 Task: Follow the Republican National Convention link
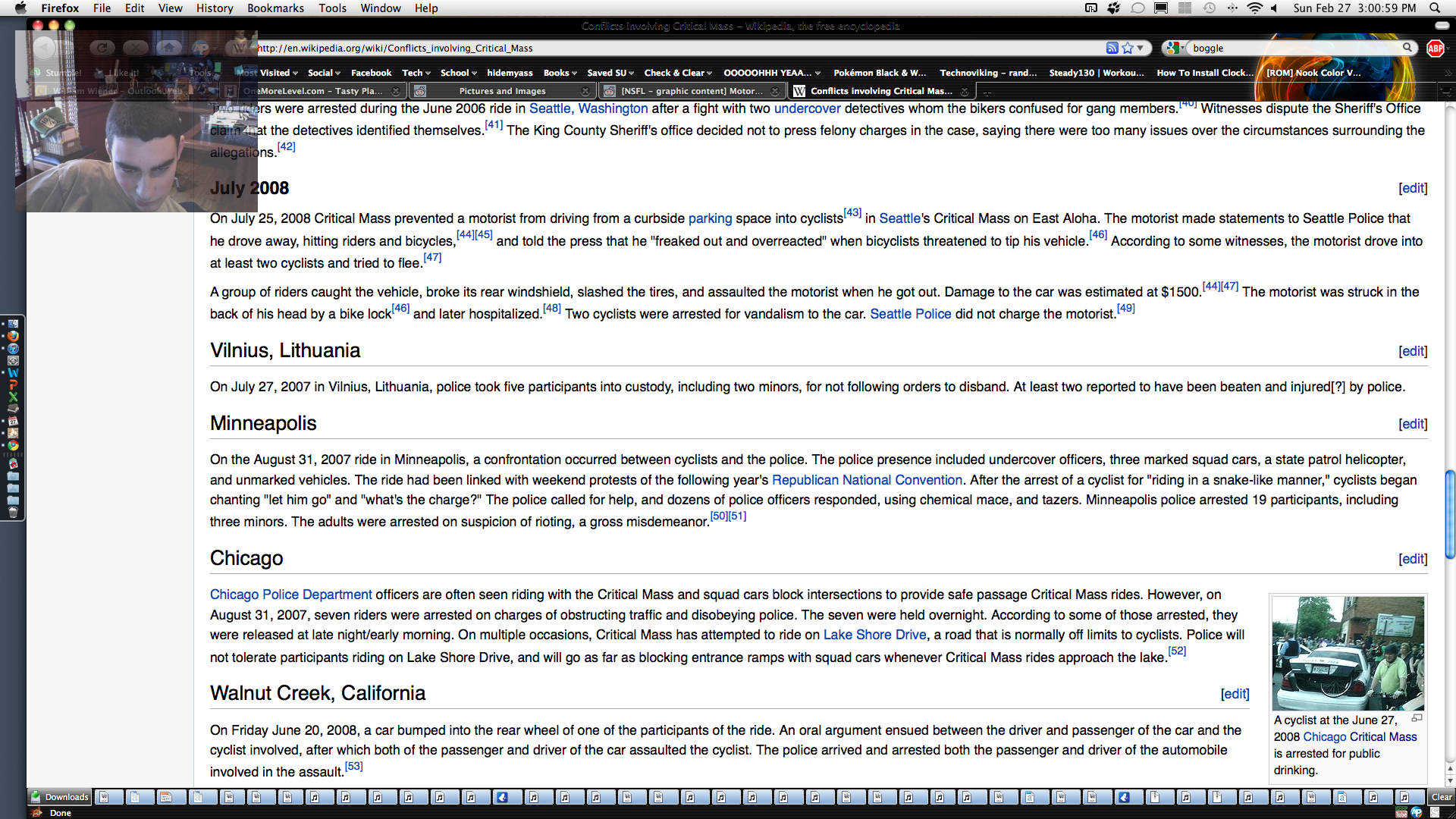click(x=867, y=480)
